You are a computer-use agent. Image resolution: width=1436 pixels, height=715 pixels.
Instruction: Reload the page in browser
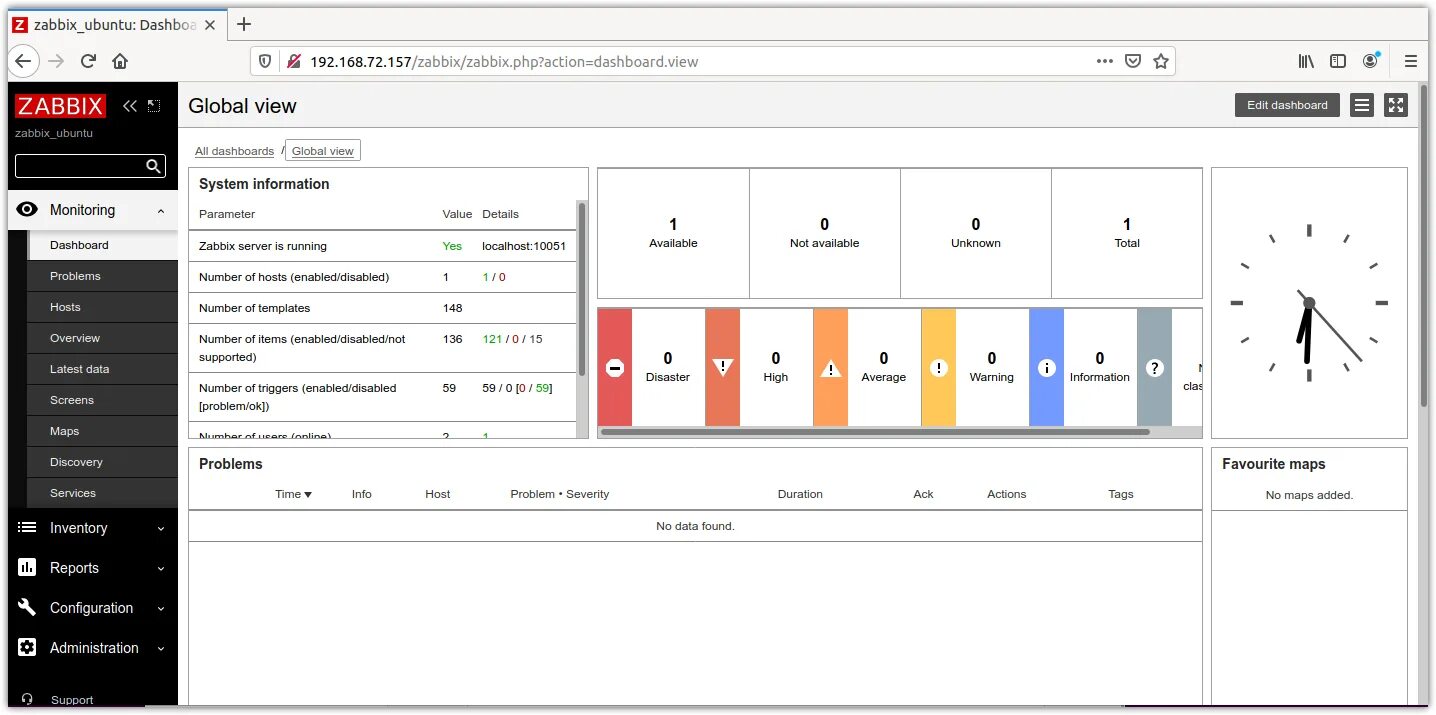coord(88,61)
